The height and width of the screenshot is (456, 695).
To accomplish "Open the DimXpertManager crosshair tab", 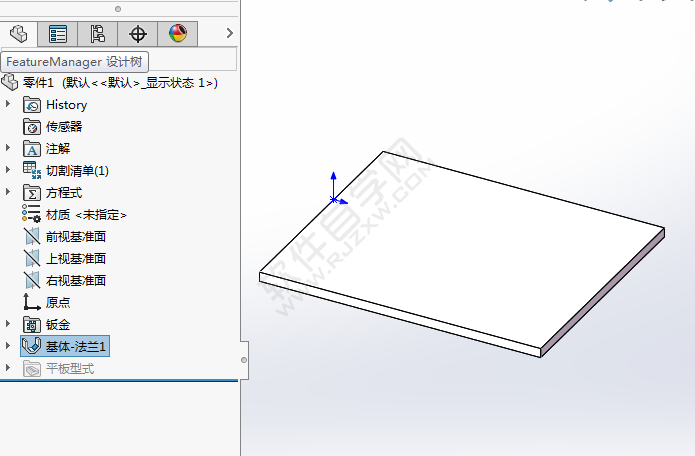I will pyautogui.click(x=138, y=34).
